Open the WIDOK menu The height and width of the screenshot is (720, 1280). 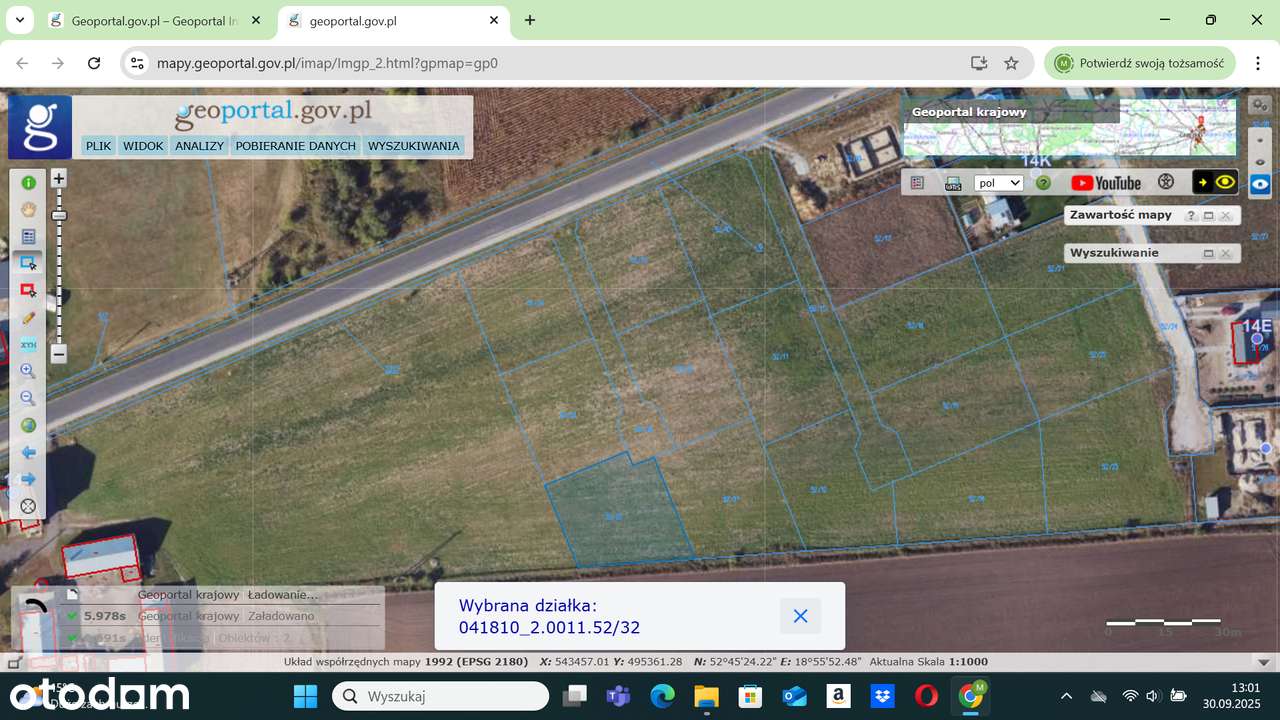pos(143,146)
